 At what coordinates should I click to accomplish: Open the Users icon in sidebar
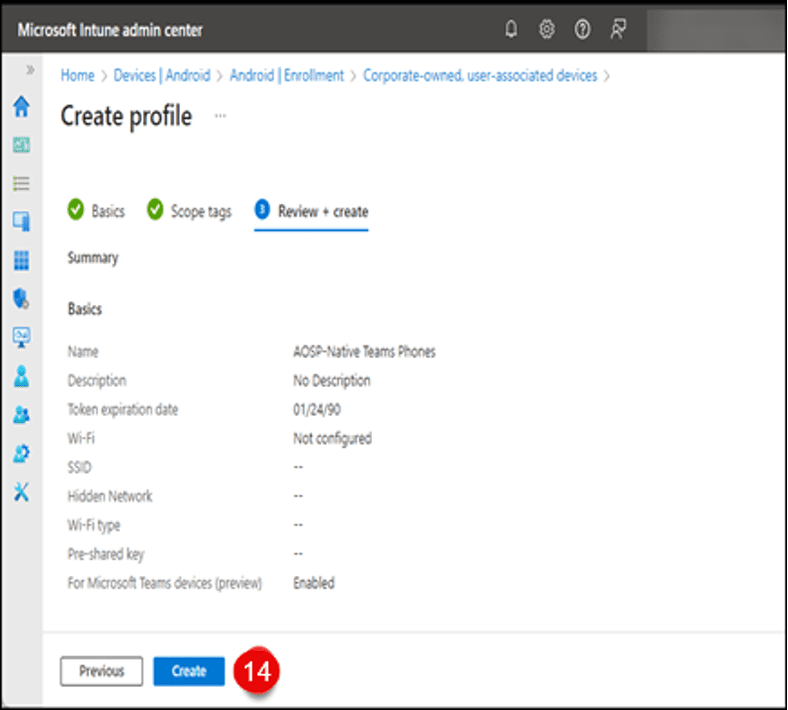click(21, 376)
